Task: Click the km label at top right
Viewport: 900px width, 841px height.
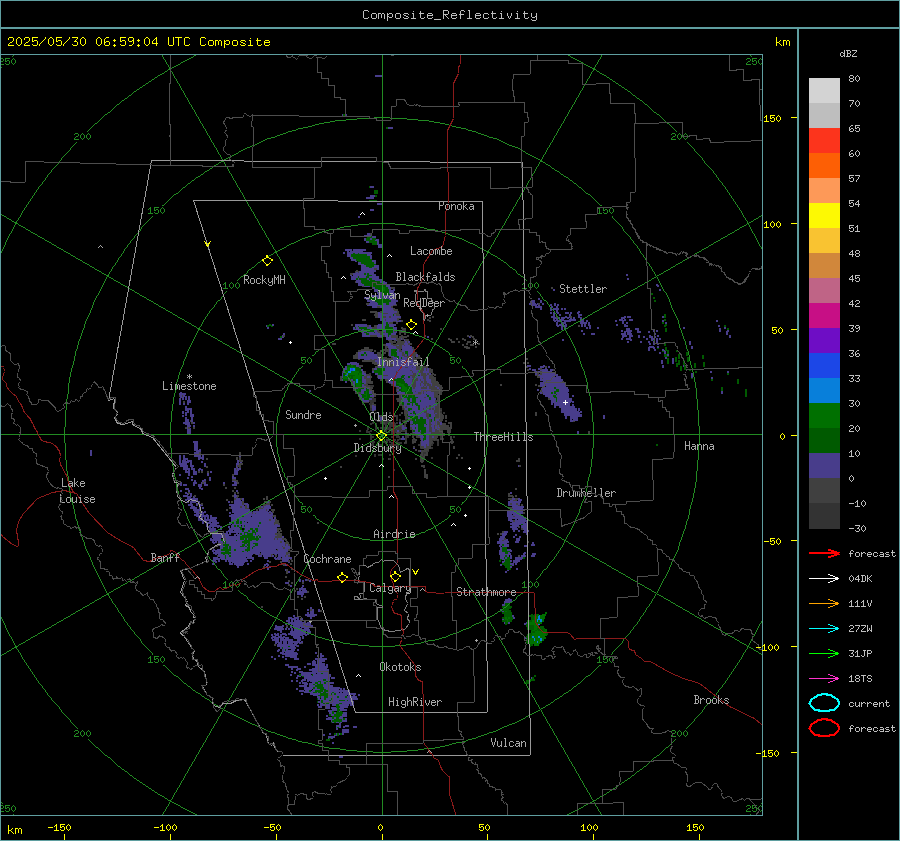Action: (782, 42)
